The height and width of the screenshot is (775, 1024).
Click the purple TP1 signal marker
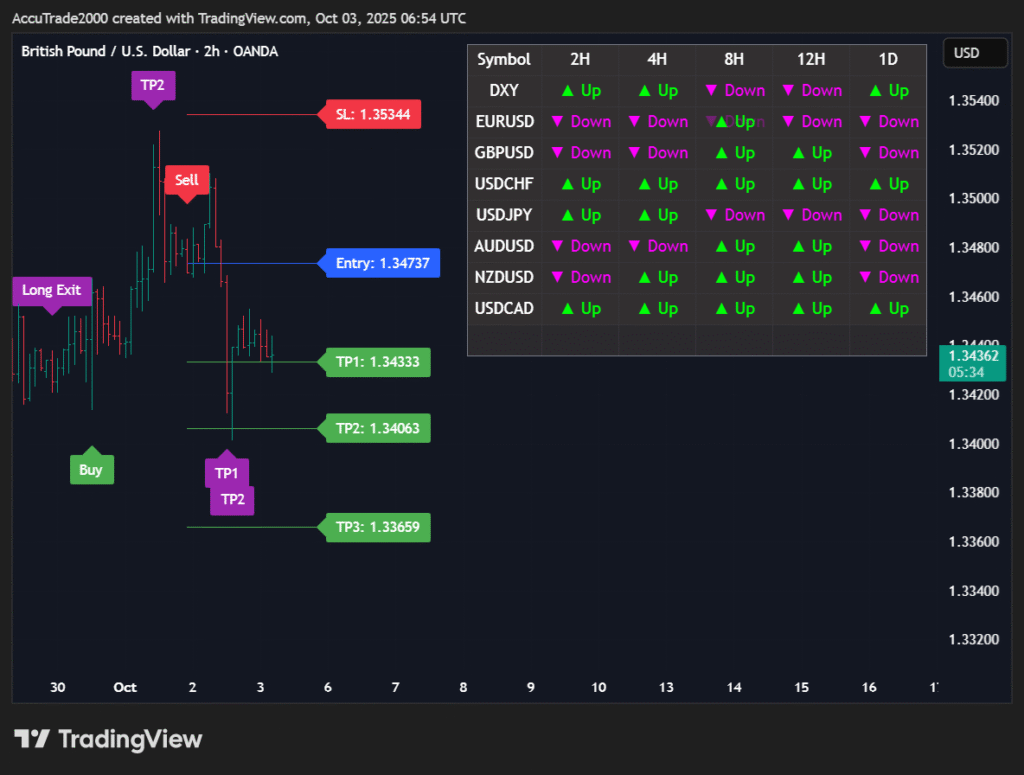(227, 472)
